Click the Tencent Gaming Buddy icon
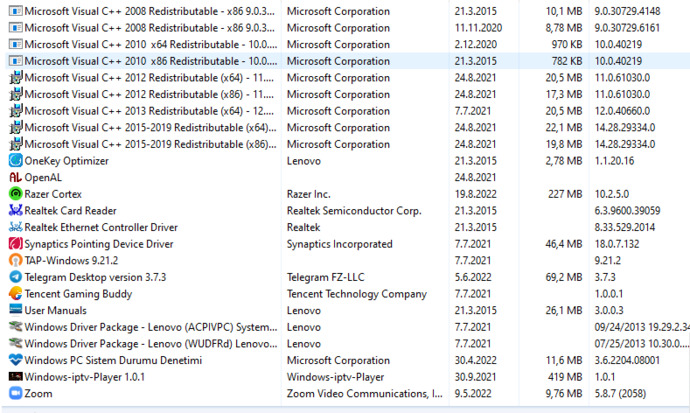The image size is (690, 413). point(15,293)
